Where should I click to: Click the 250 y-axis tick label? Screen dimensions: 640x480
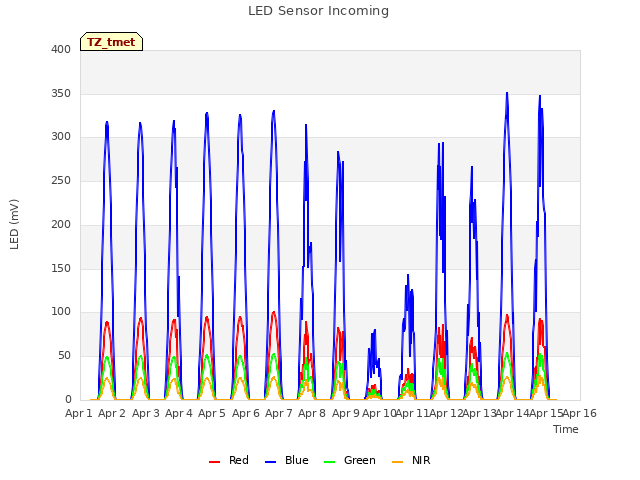[x=61, y=180]
